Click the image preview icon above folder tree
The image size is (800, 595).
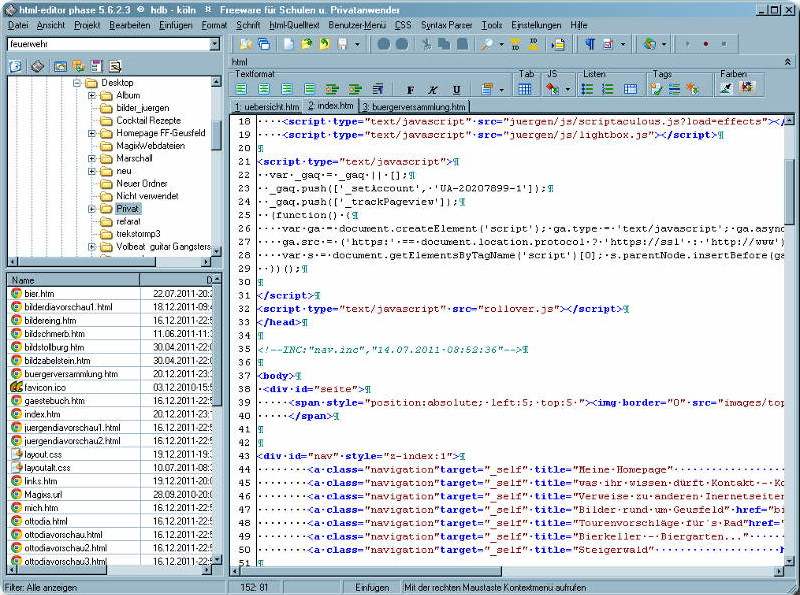(x=60, y=66)
